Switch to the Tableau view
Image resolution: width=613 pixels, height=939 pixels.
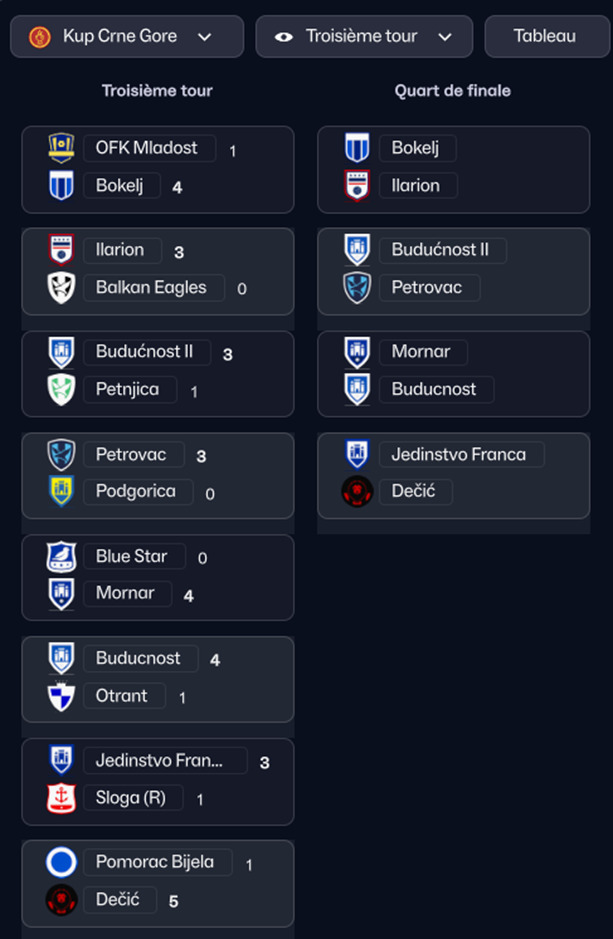pos(546,37)
